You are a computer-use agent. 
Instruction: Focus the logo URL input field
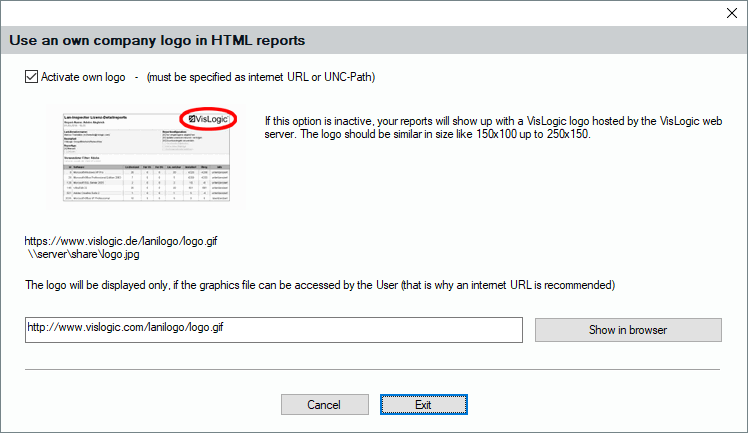[x=273, y=329]
